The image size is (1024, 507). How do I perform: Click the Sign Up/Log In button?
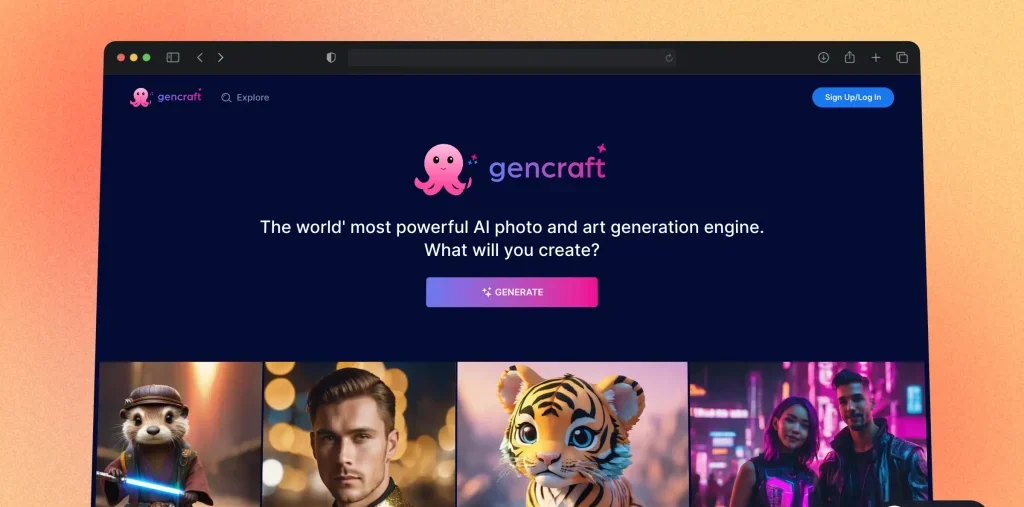tap(853, 97)
